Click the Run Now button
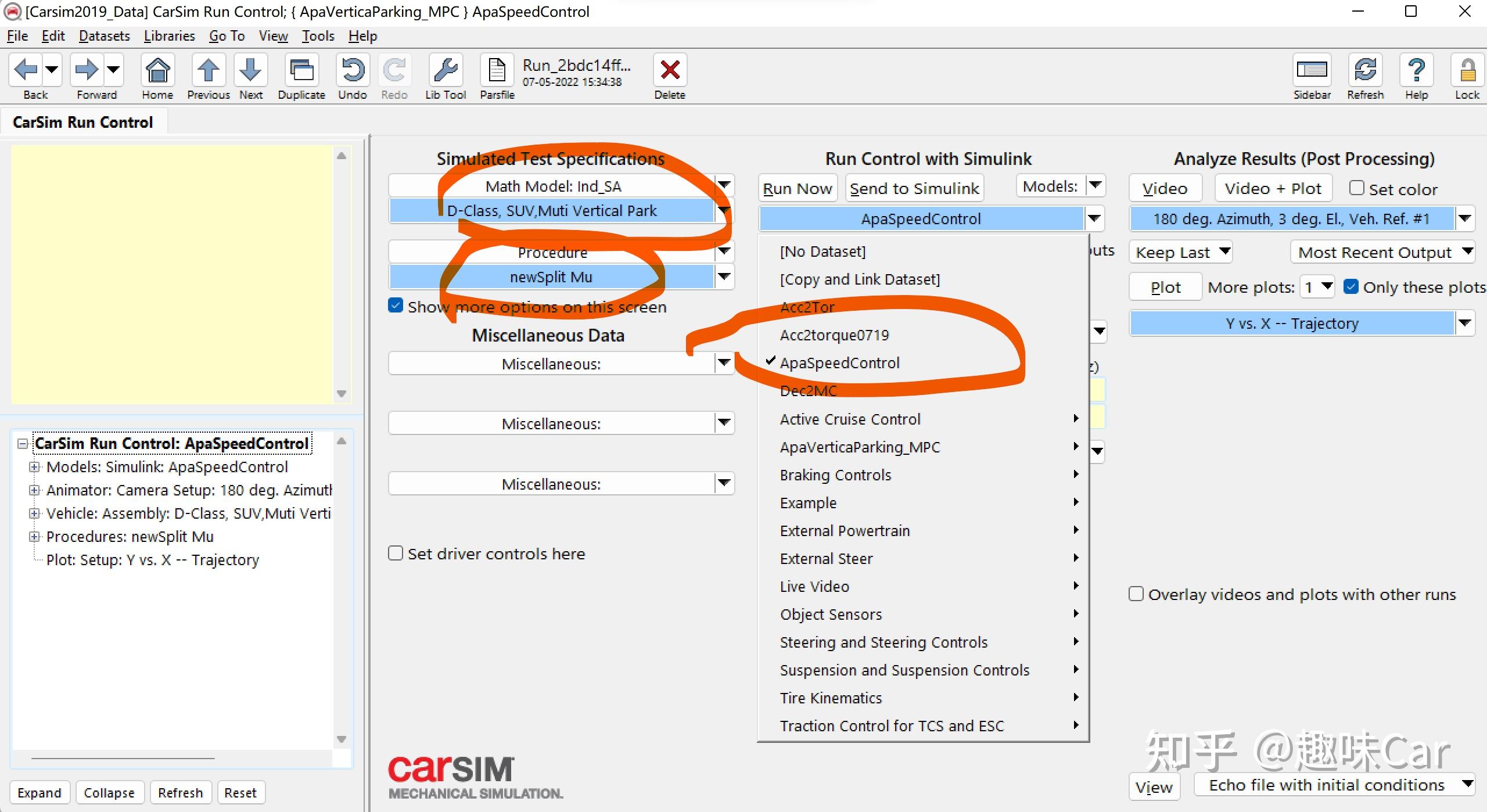Image resolution: width=1487 pixels, height=812 pixels. click(x=797, y=188)
